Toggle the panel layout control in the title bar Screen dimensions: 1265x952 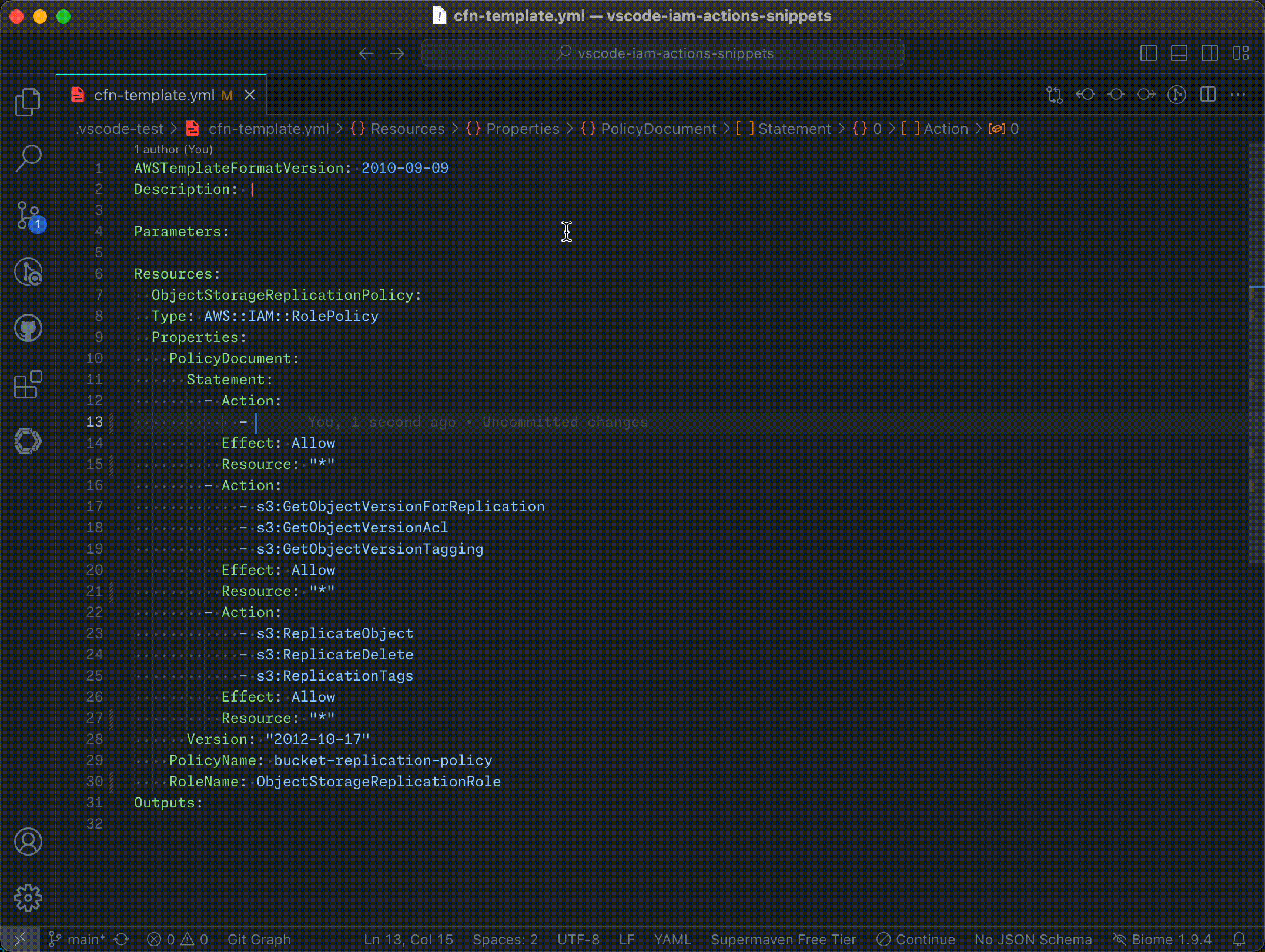click(1179, 53)
